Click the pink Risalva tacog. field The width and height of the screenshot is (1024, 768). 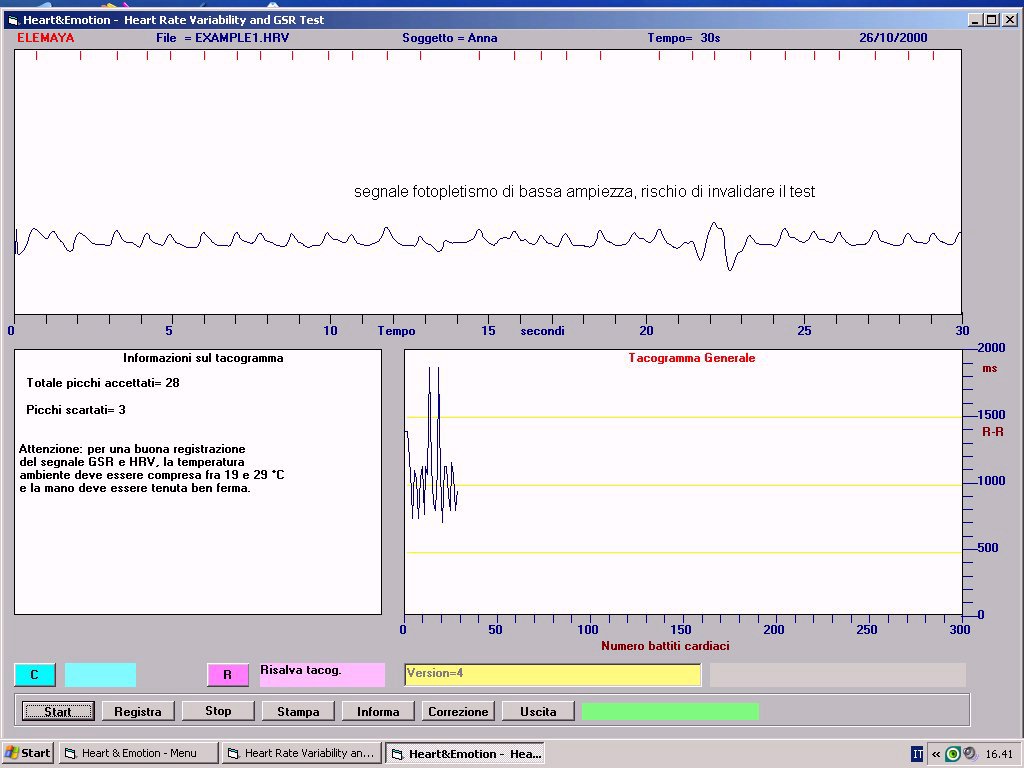pyautogui.click(x=323, y=675)
